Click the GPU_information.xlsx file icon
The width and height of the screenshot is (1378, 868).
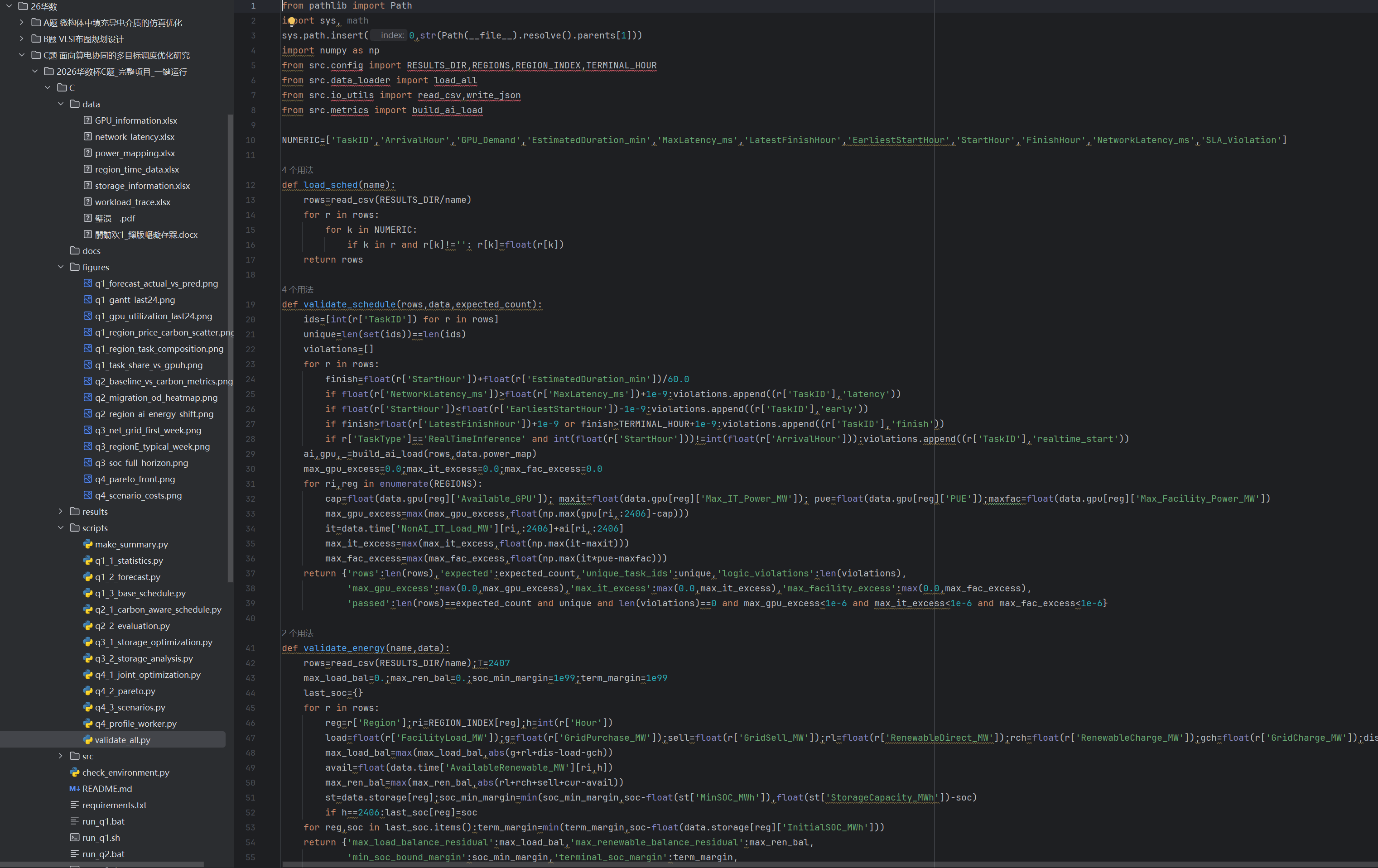[87, 120]
